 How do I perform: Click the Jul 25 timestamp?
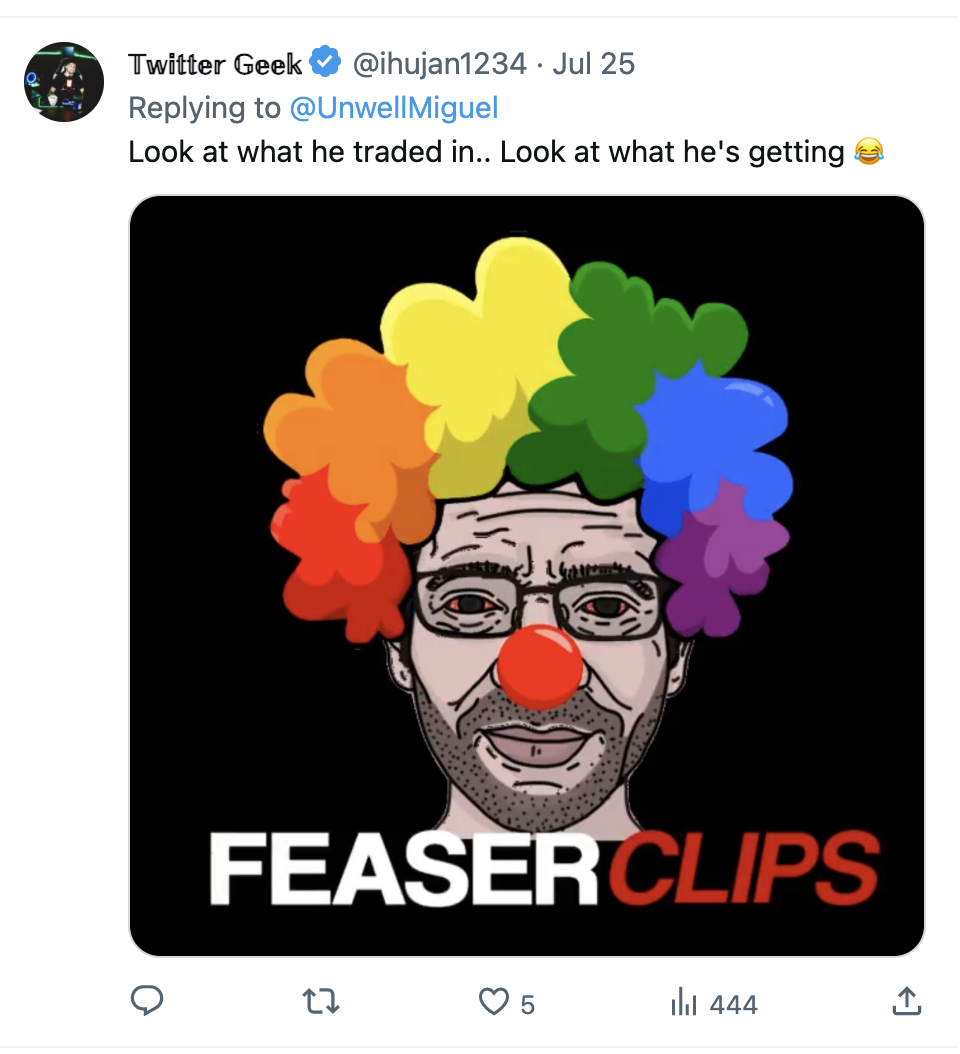coord(593,64)
